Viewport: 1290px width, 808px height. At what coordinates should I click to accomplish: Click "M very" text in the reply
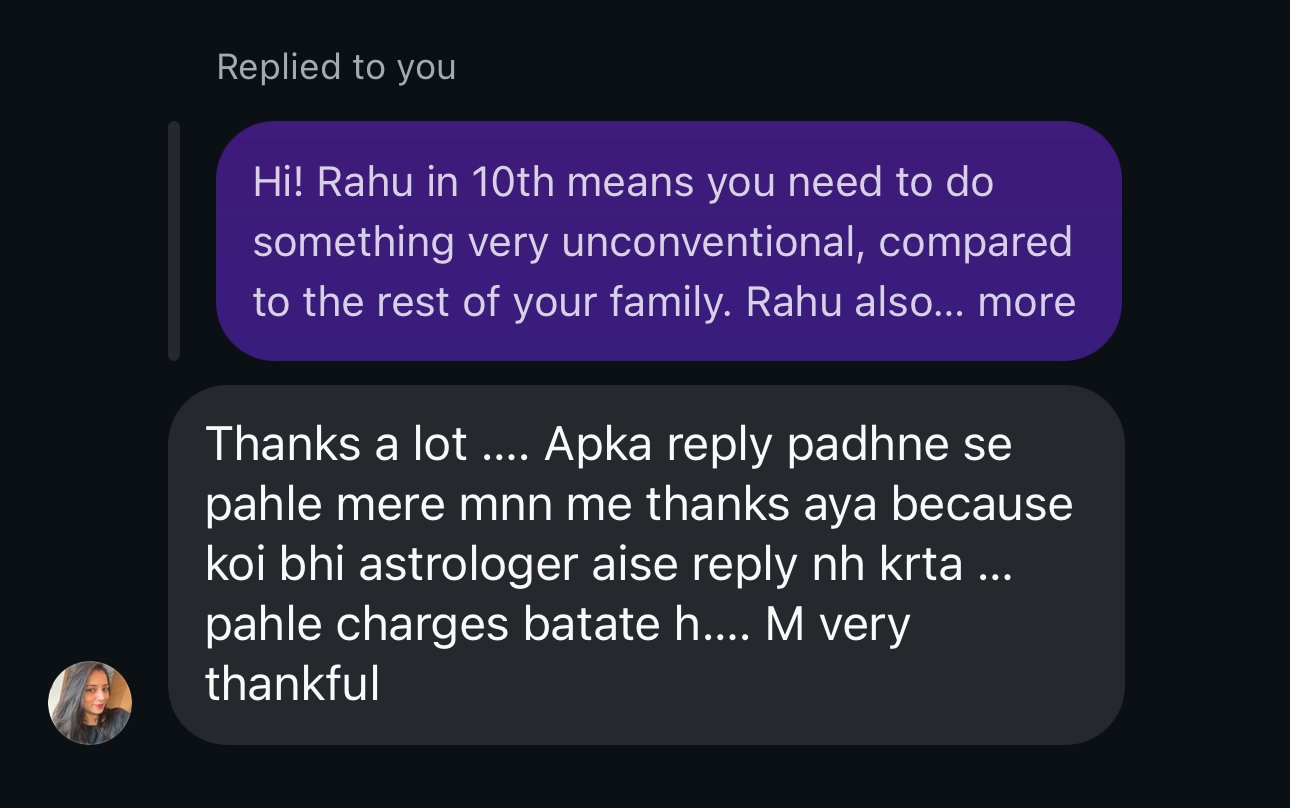(x=837, y=625)
